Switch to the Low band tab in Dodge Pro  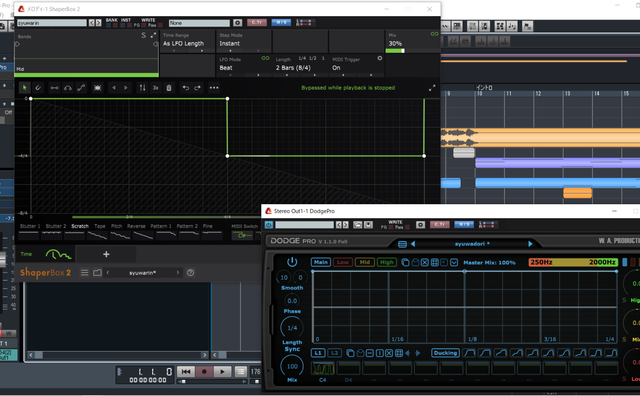coord(342,262)
